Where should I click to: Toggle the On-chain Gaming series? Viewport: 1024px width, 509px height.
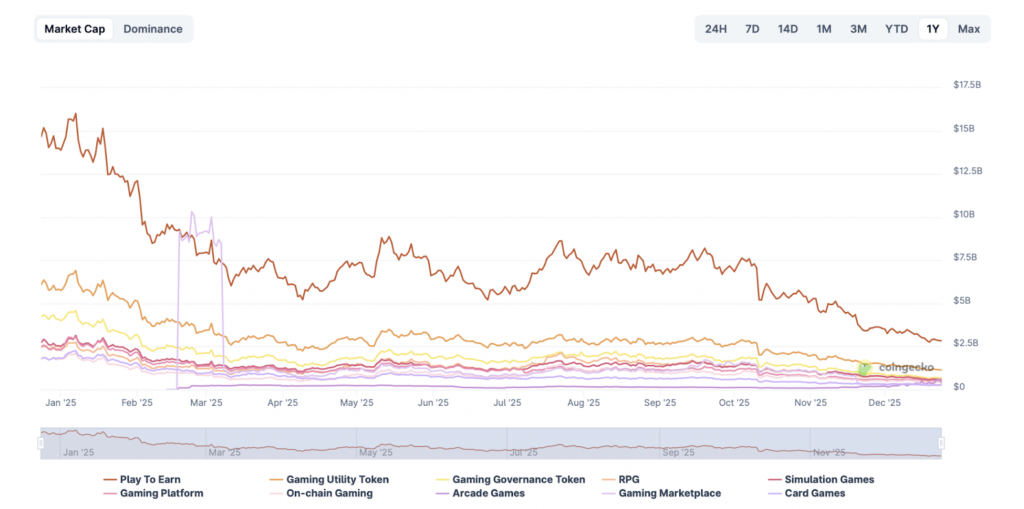[x=329, y=493]
